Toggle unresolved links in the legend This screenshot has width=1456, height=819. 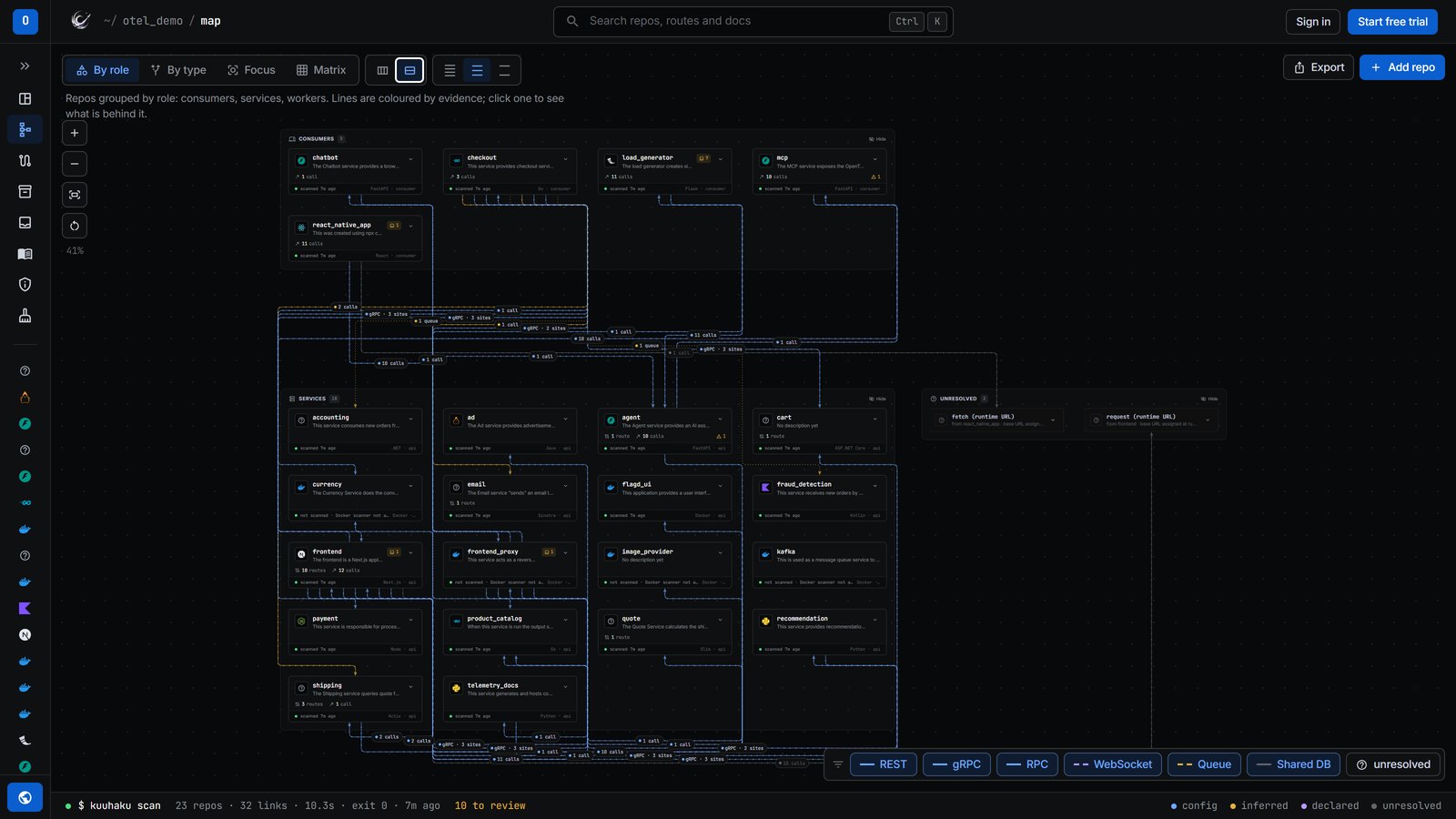point(1393,764)
